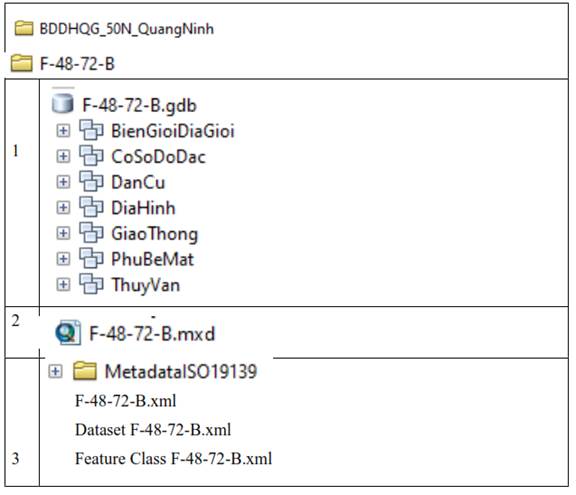Click the BDDHQG_50N_QuangNinh folder icon
Image resolution: width=576 pixels, height=495 pixels.
tap(24, 29)
